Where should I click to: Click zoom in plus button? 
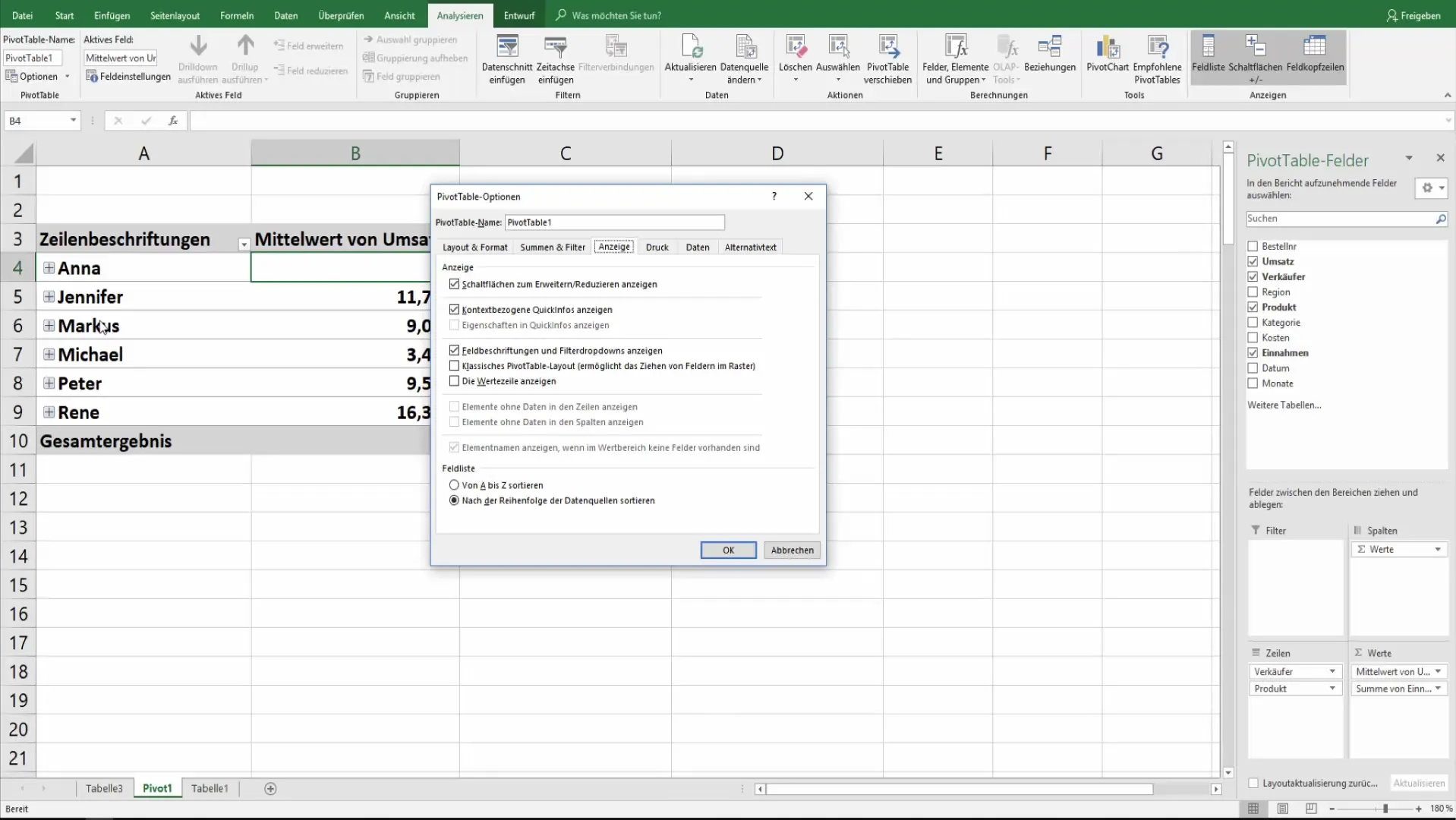(1419, 809)
